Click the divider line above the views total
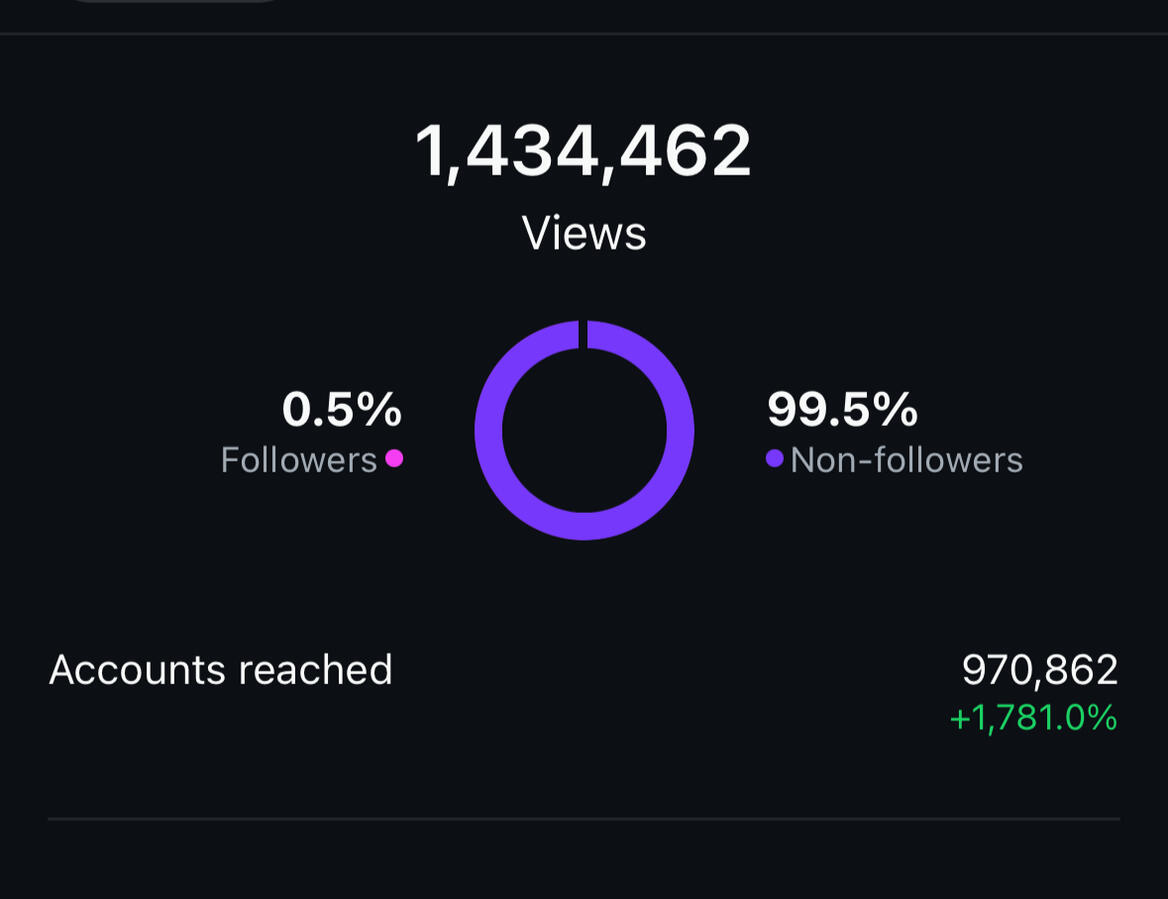 click(x=584, y=34)
